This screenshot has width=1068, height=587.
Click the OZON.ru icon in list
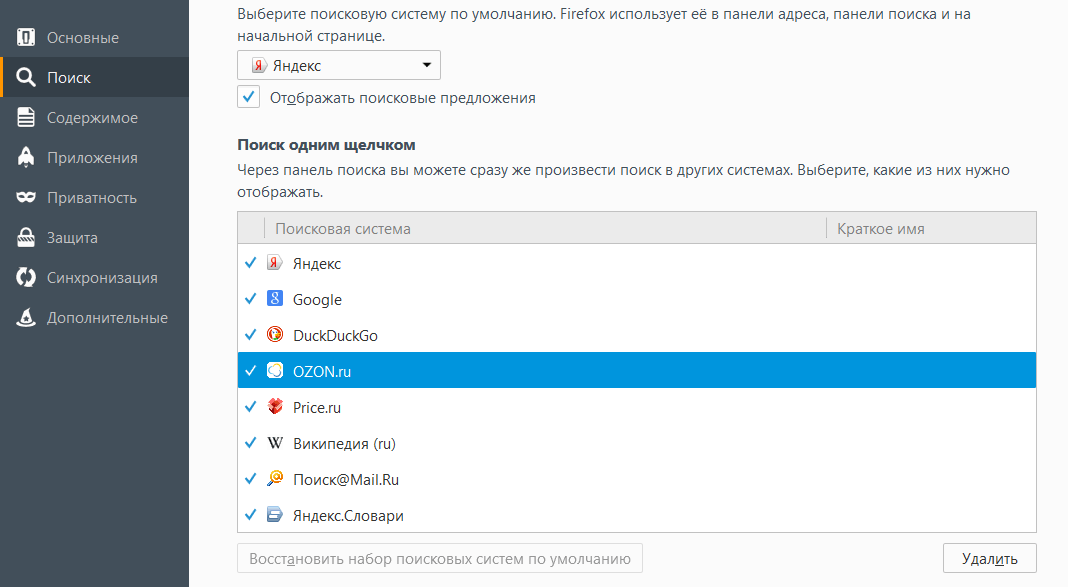(275, 371)
